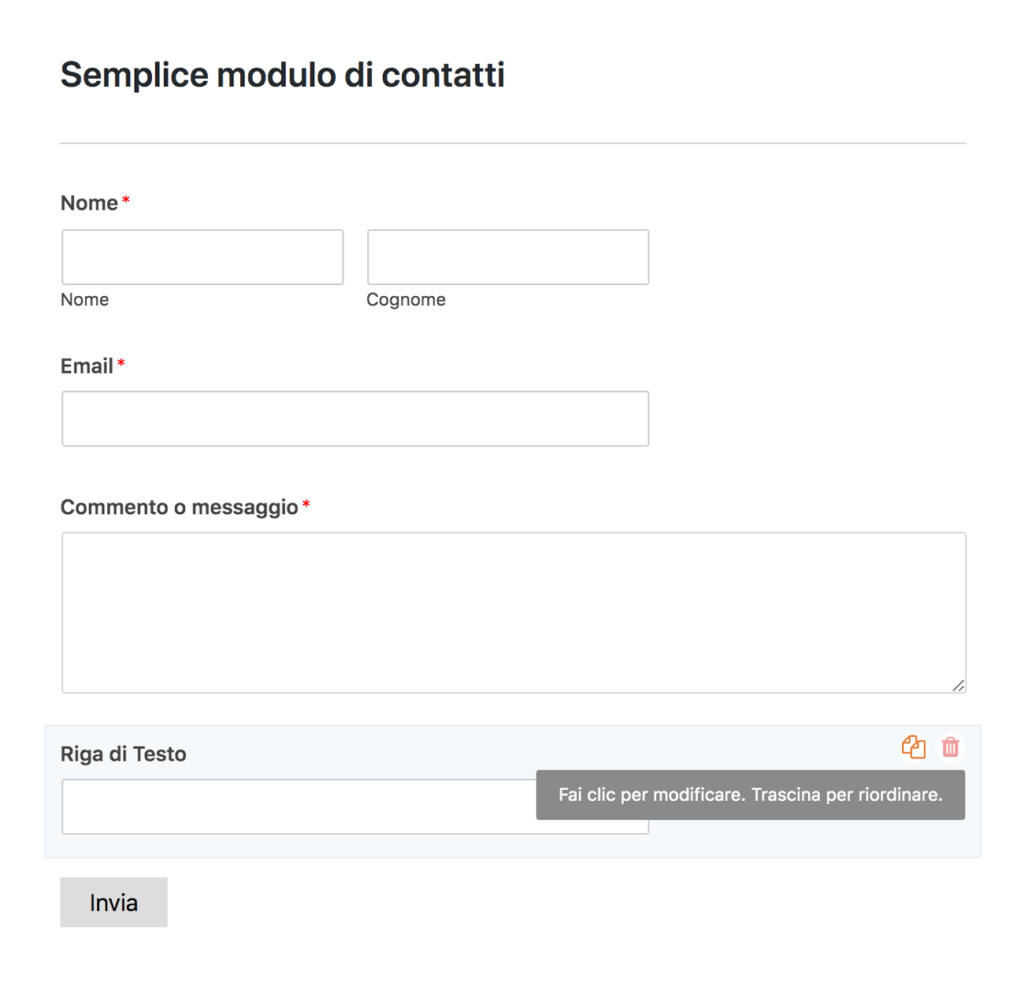Delete the Riga di Testo field
1024x986 pixels.
[x=950, y=747]
